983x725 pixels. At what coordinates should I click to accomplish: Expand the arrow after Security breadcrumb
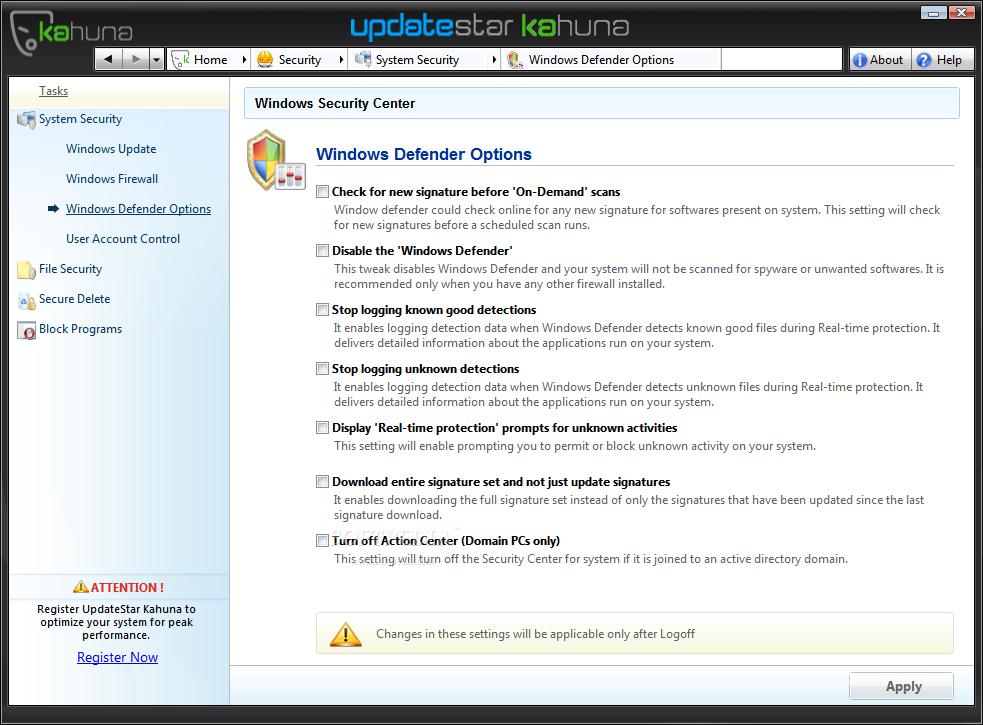pos(341,60)
